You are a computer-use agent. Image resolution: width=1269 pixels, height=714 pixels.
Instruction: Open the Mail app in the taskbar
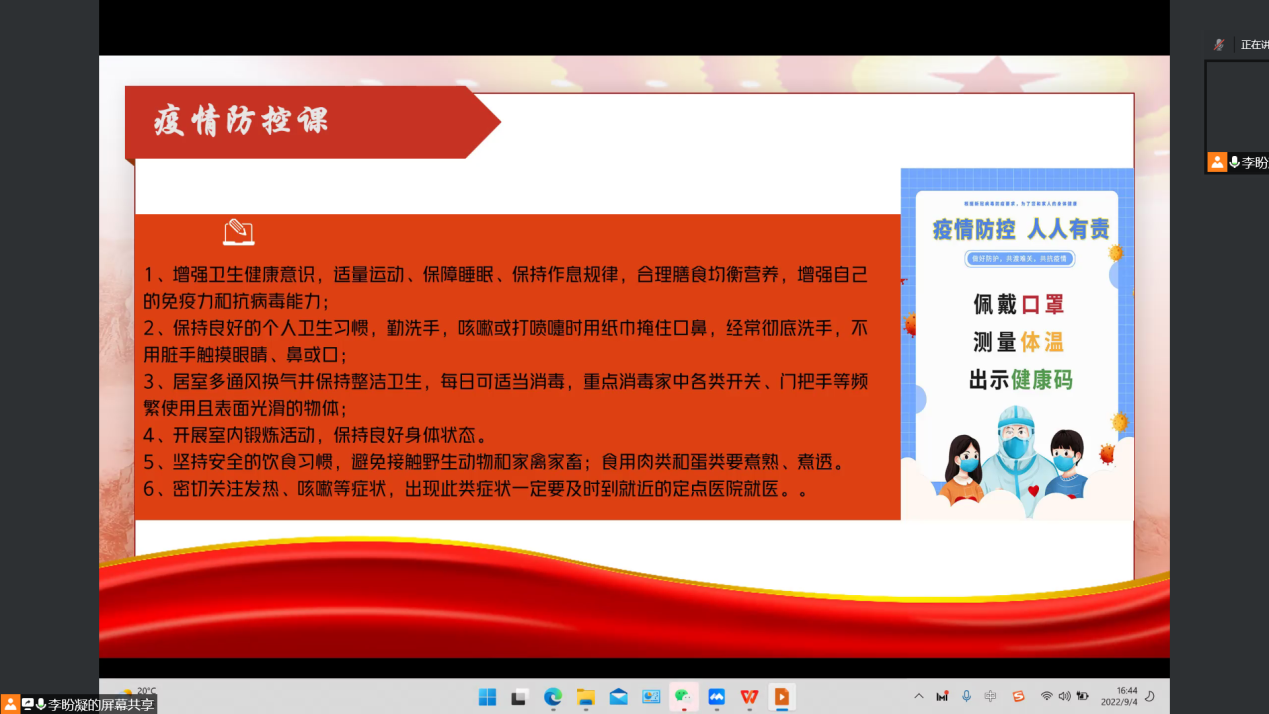pyautogui.click(x=619, y=697)
